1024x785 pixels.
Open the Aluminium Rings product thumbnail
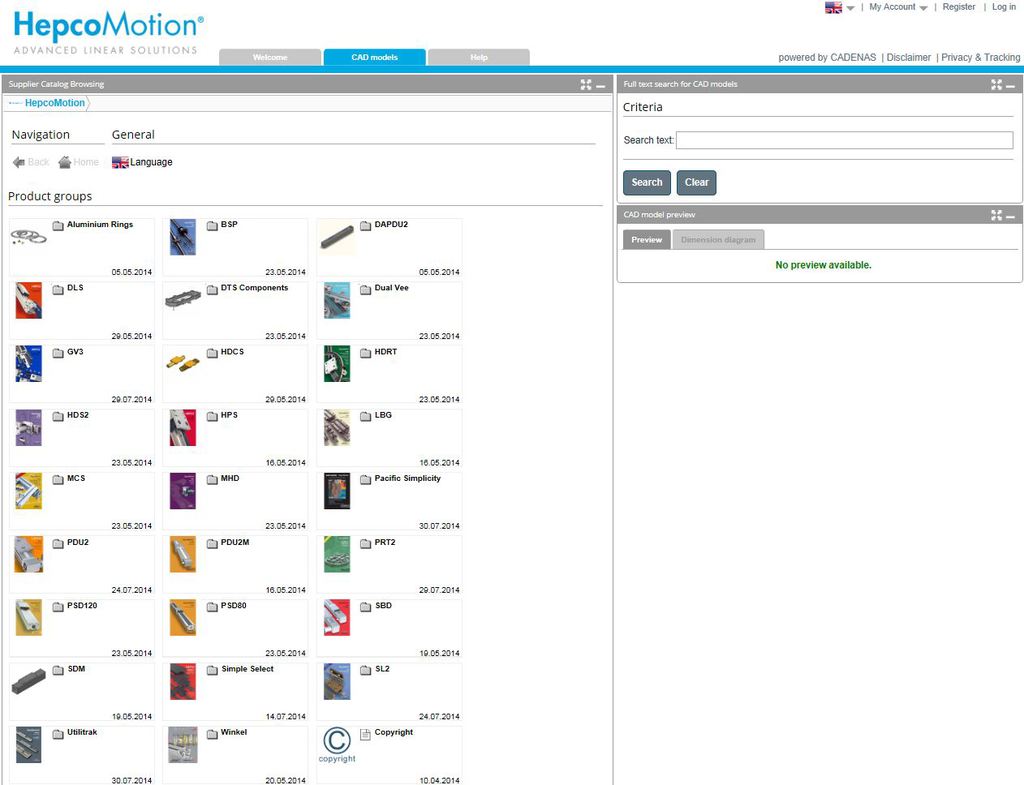29,236
